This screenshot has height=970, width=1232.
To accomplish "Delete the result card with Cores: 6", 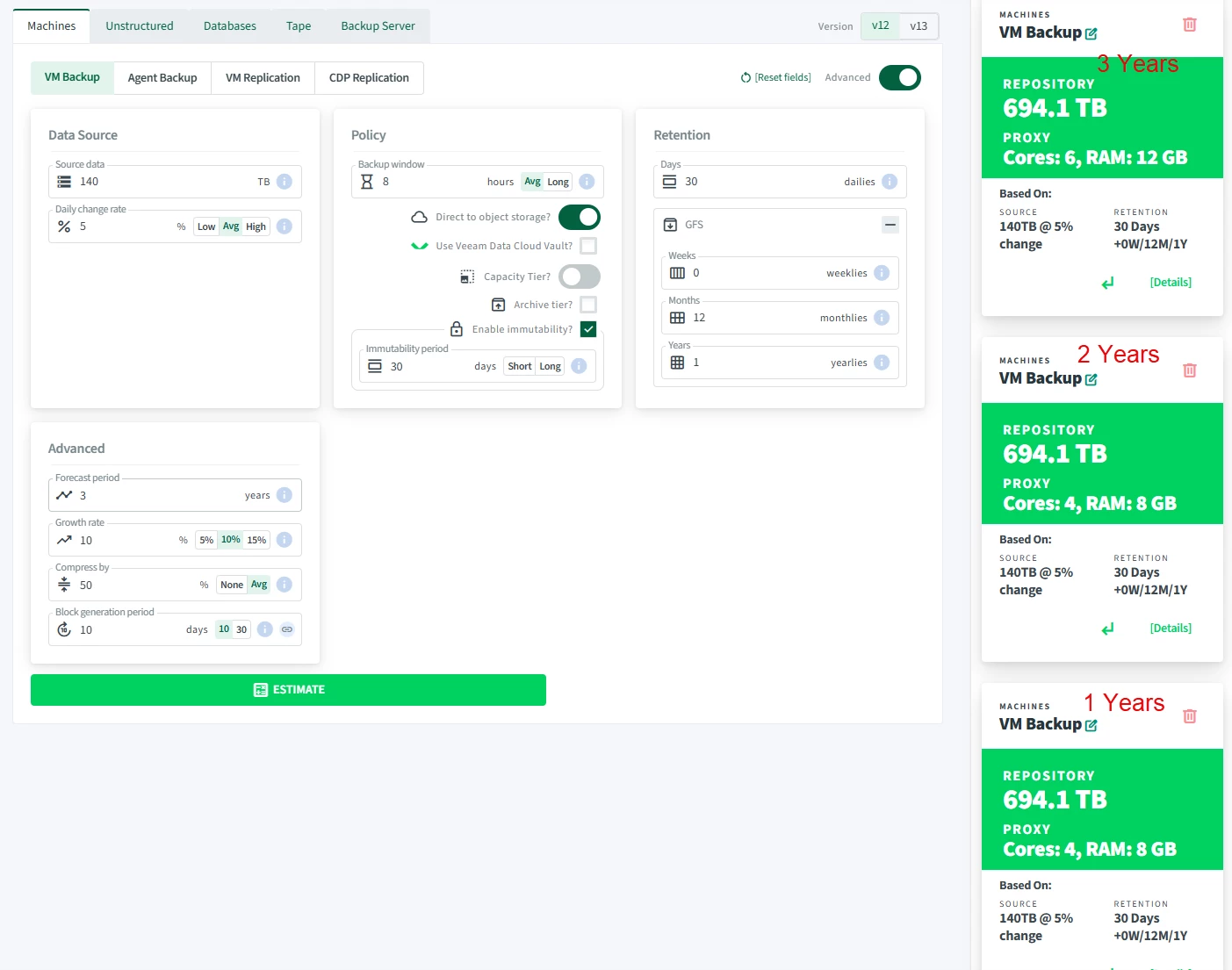I will tap(1190, 25).
